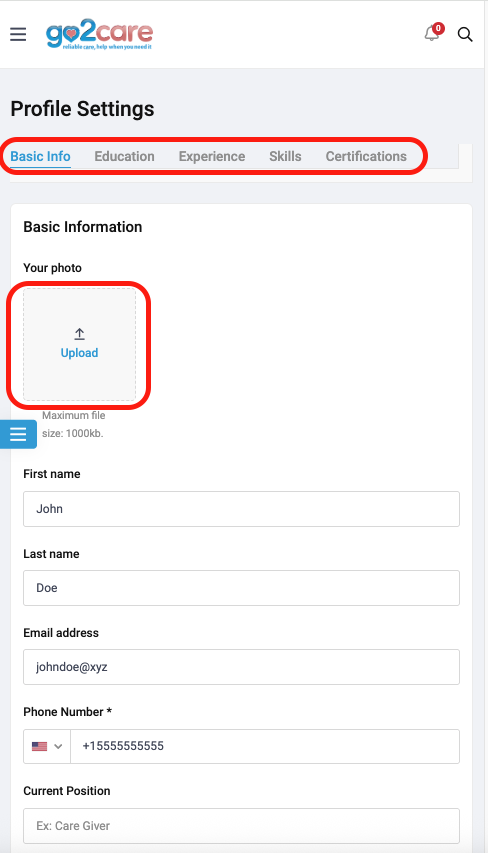Screen dimensions: 488x853
Task: Click the 'Basic Information' heading
Action: [x=83, y=227]
